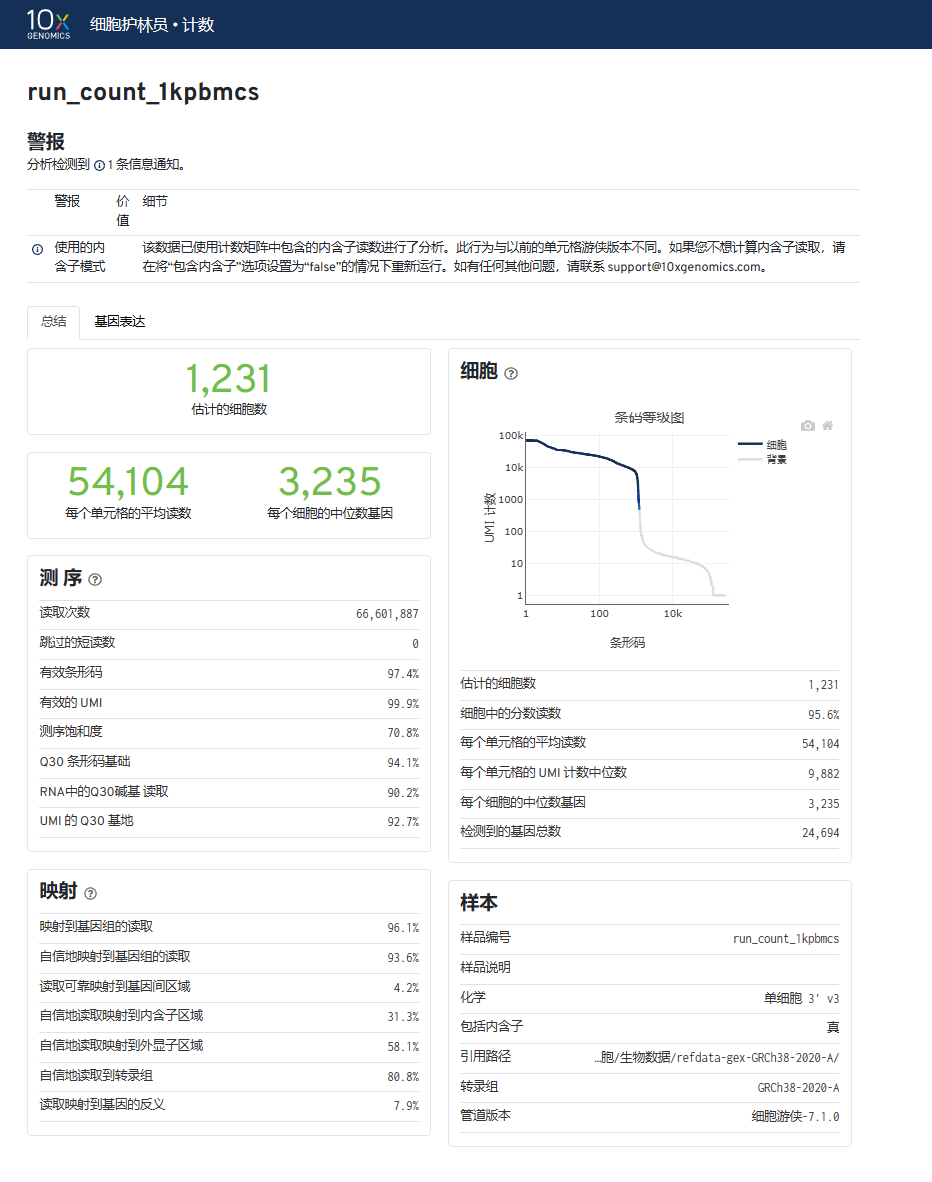Reset plot axes with the home icon
Screen dimensions: 932x1182
827,425
